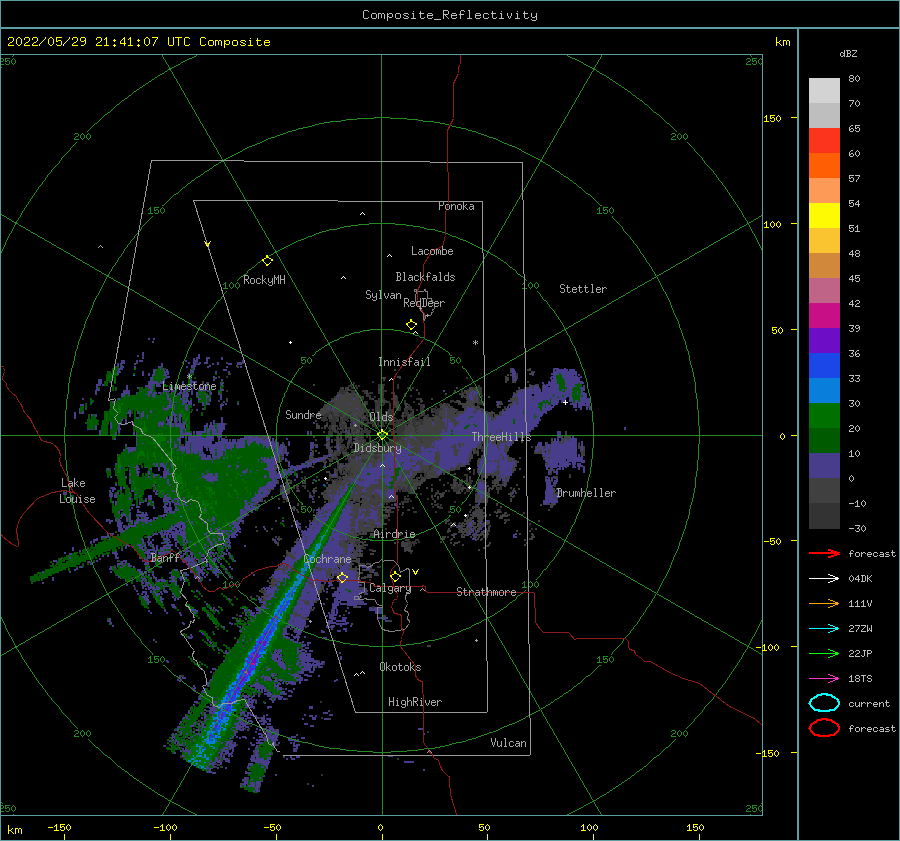The image size is (900, 841).
Task: Click the cyan current ellipse icon
Action: coord(824,703)
